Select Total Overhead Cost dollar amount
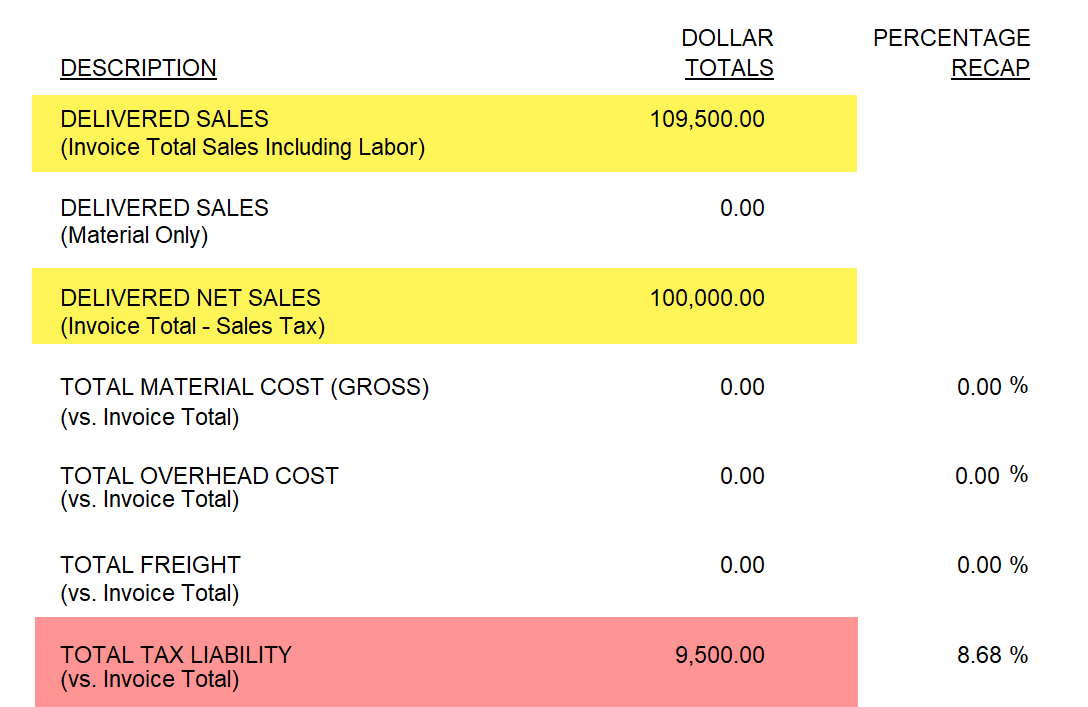Viewport: 1088px width, 707px height. click(x=742, y=476)
